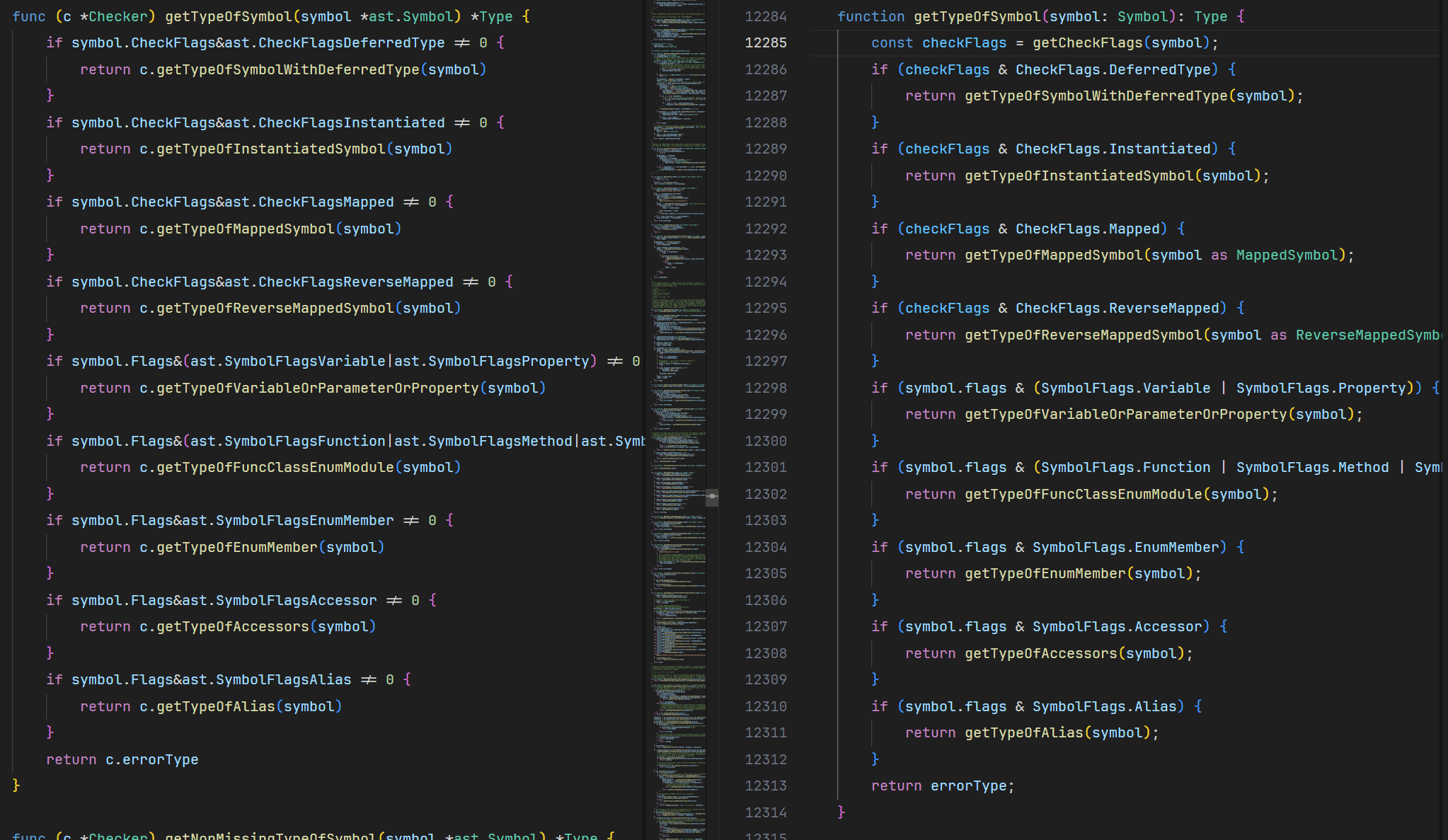This screenshot has height=840, width=1448.
Task: Click CheckFlagsMapped in the Go pane
Action: click(x=326, y=202)
